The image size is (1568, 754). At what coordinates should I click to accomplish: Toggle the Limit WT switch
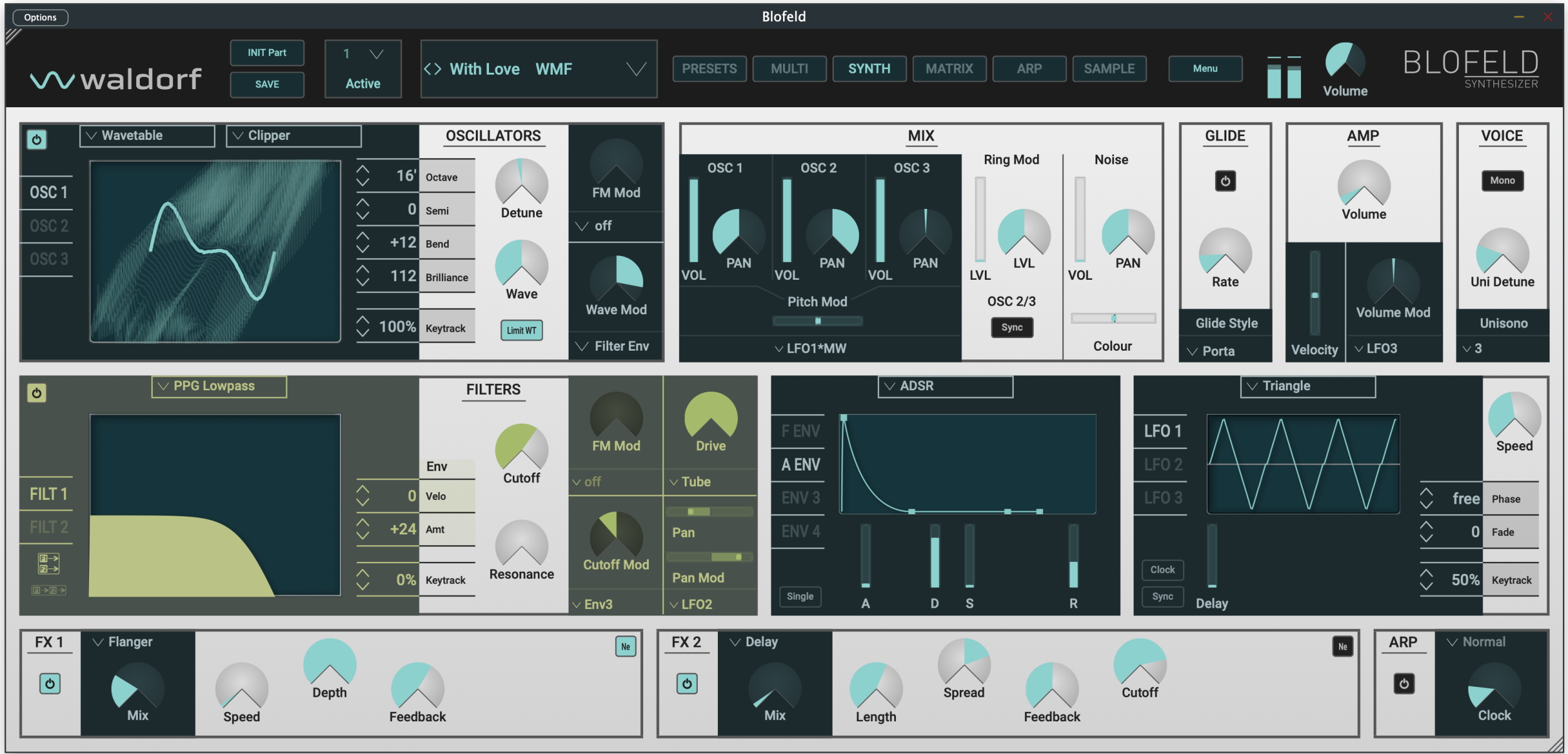(x=521, y=331)
